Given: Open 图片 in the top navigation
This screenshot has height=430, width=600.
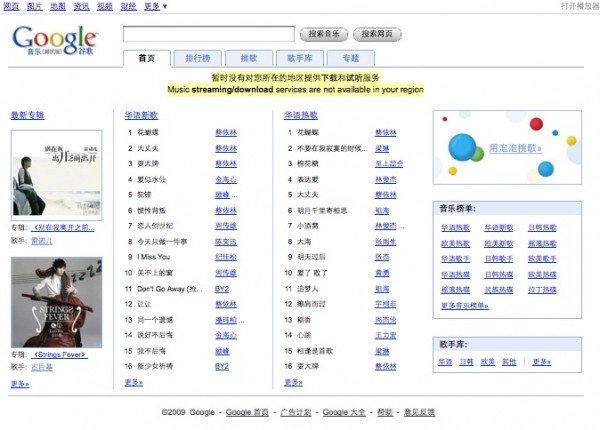Looking at the screenshot, I should (x=34, y=6).
